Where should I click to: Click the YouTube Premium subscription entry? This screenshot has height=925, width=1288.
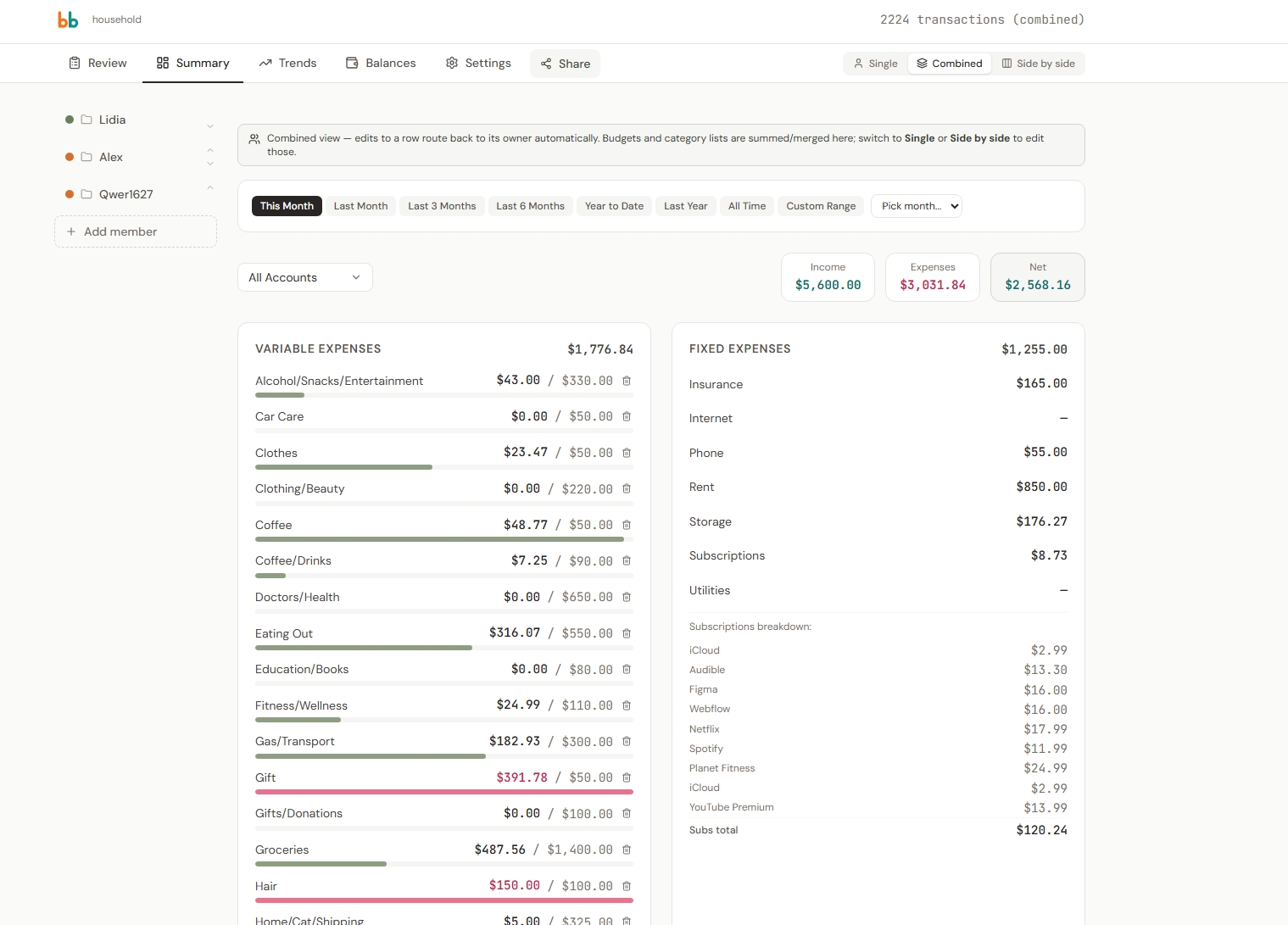878,807
